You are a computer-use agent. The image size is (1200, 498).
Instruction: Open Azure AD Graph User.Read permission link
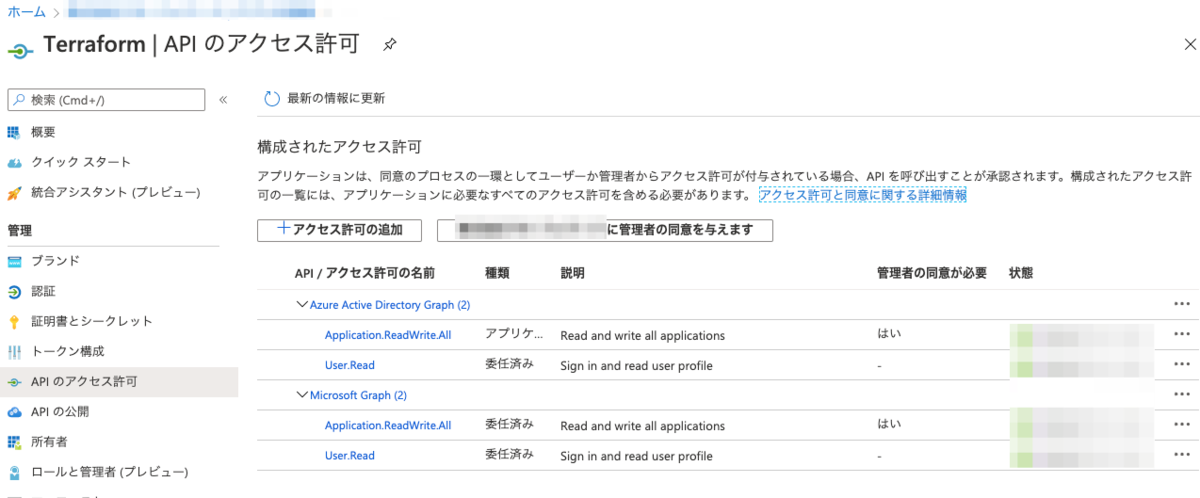[350, 365]
